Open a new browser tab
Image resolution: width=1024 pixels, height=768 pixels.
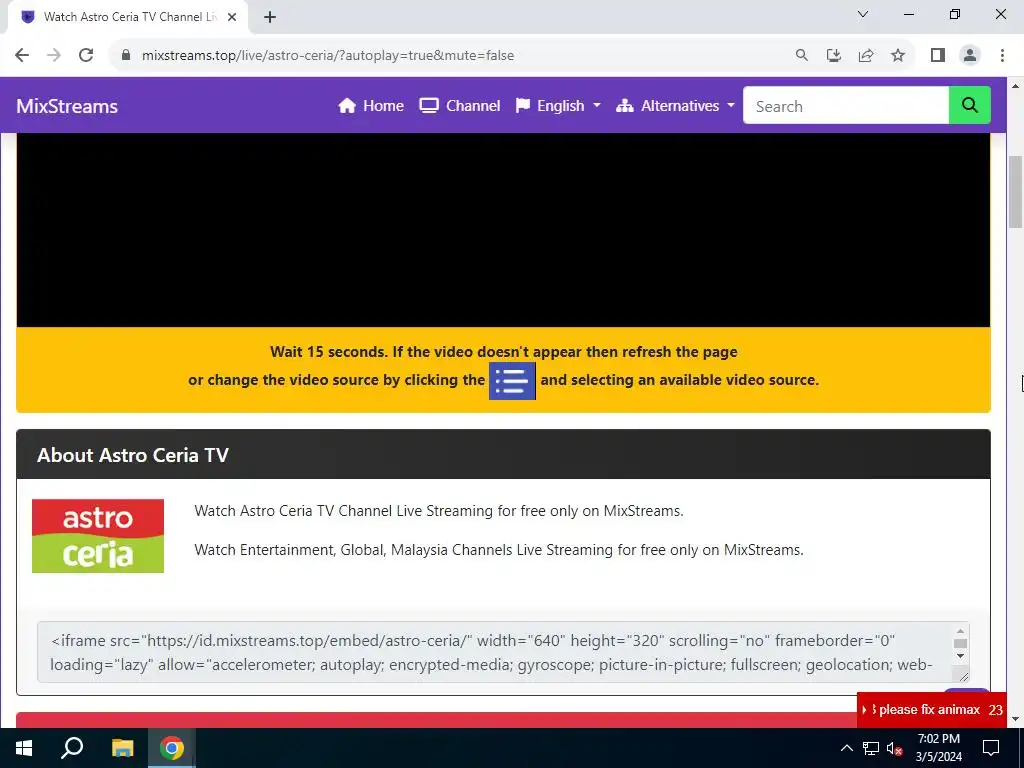pos(270,17)
